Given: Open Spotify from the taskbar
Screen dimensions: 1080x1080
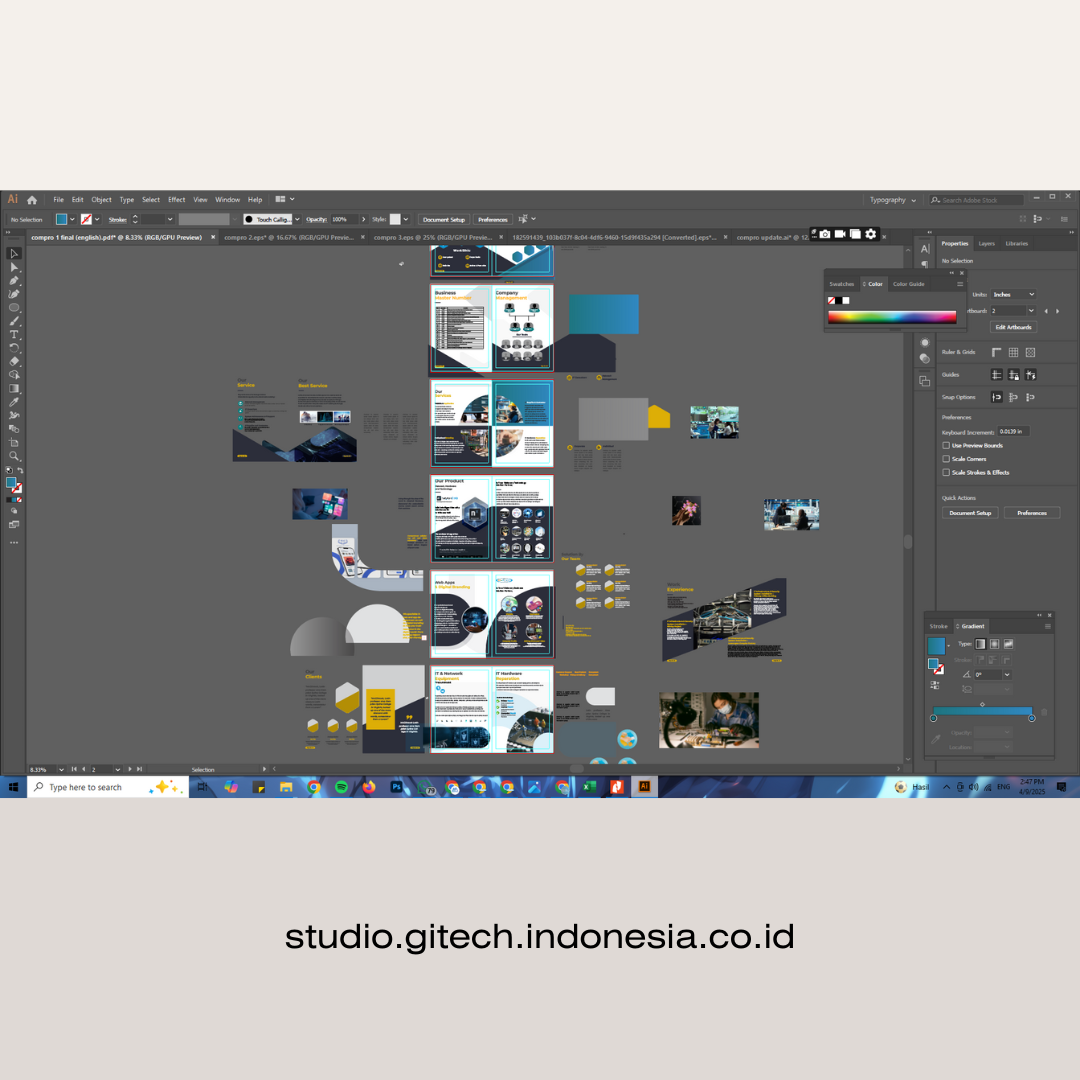Looking at the screenshot, I should coord(341,787).
